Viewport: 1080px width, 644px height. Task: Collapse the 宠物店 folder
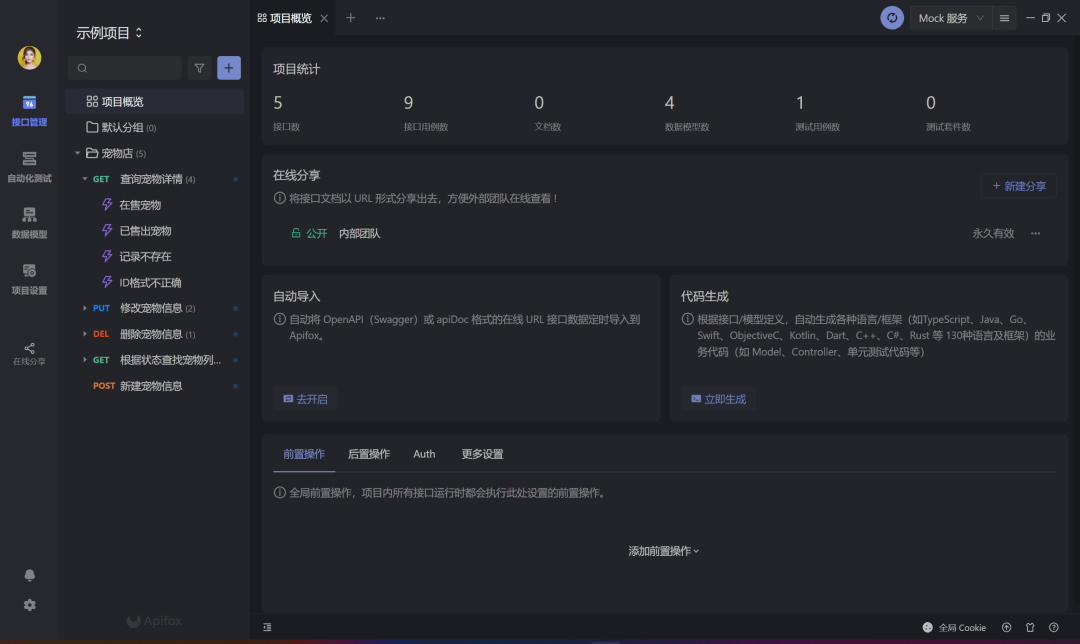pos(78,153)
